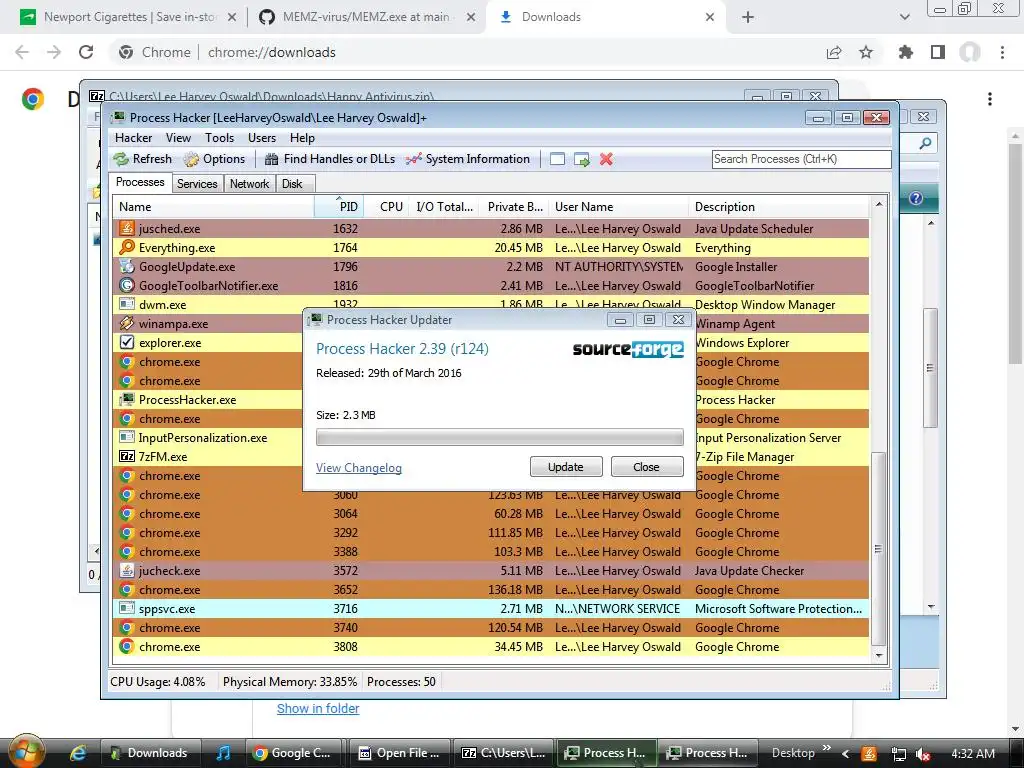This screenshot has height=768, width=1024.
Task: Open the Chrome three-dot menu
Action: [1002, 52]
